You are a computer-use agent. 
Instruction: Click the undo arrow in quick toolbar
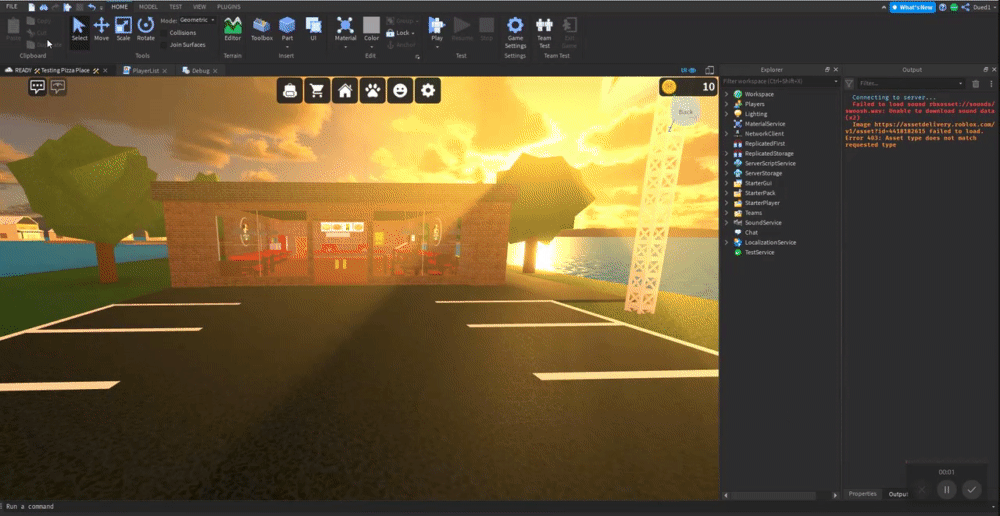92,7
